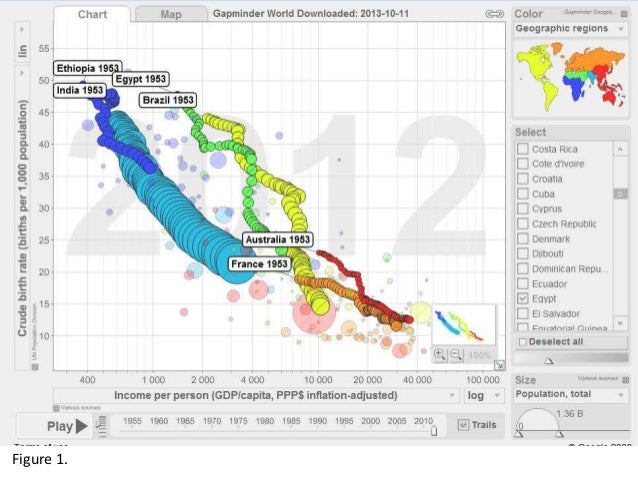The width and height of the screenshot is (638, 479).
Task: Check the Cyprus checkbox
Action: (x=522, y=208)
